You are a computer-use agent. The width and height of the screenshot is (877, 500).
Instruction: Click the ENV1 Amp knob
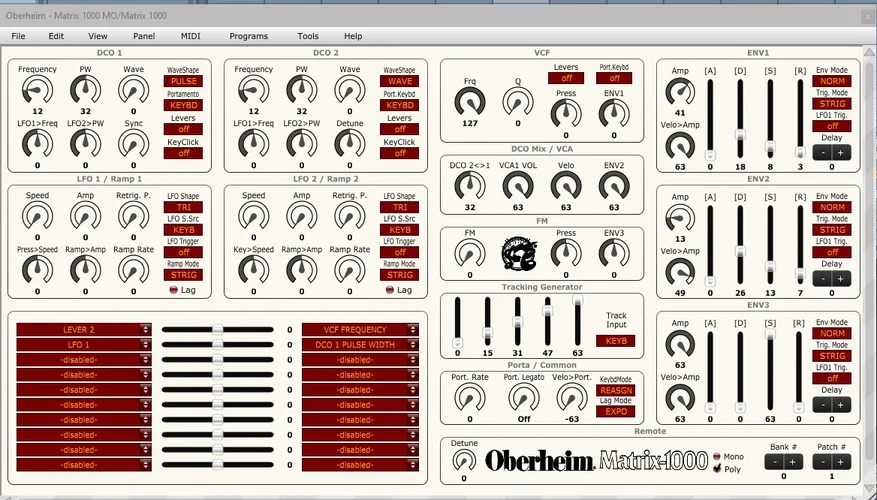(x=680, y=92)
